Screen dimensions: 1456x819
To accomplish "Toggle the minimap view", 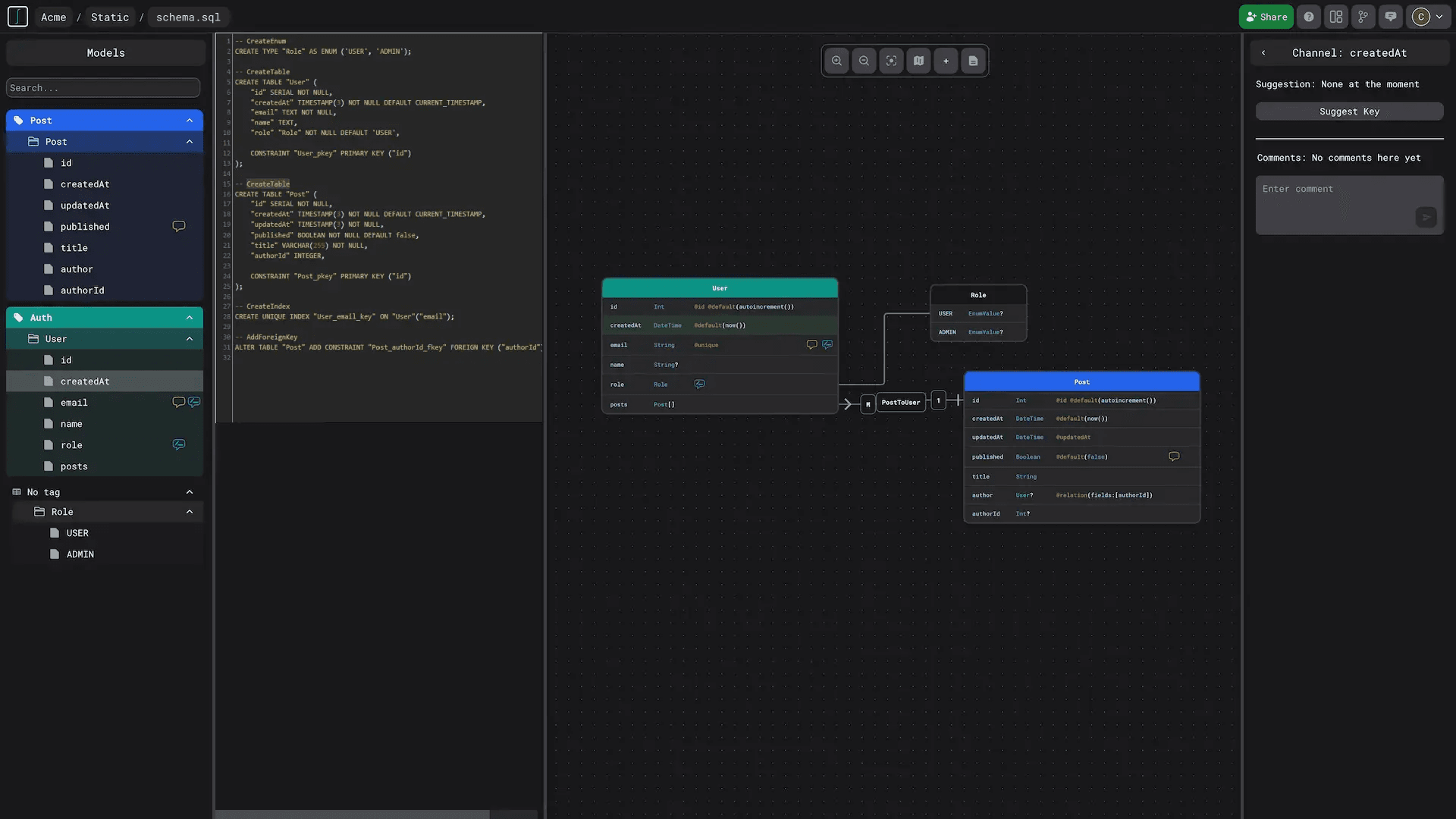I will [x=918, y=61].
